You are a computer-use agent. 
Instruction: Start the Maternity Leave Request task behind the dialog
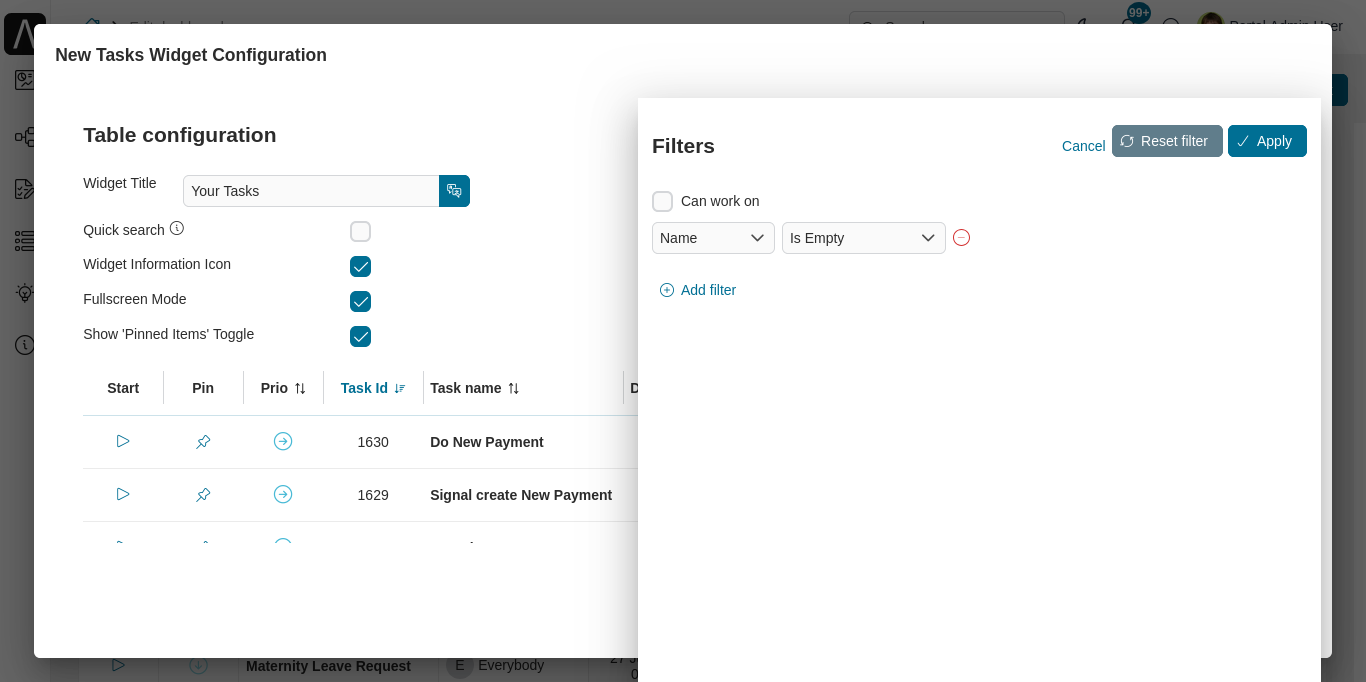point(118,665)
